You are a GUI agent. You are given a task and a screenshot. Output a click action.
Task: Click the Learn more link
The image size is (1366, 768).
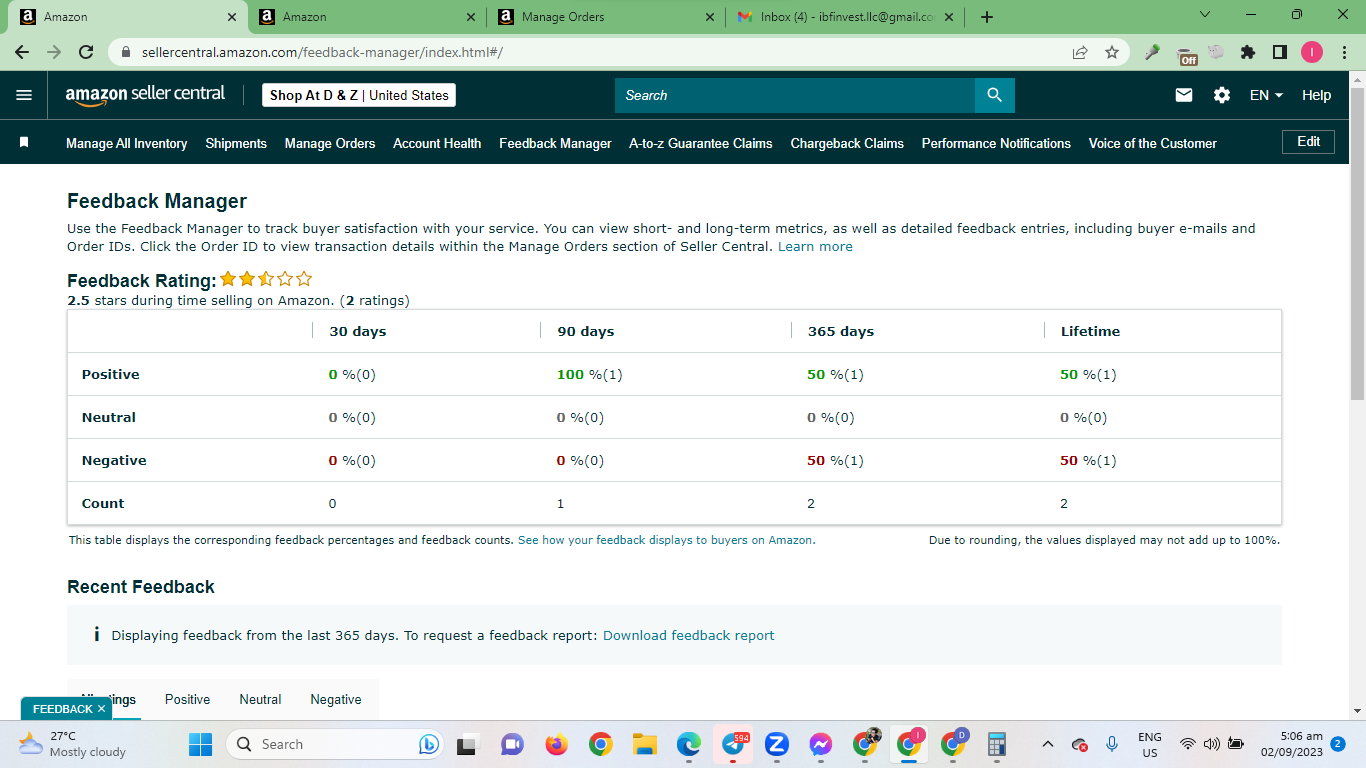pos(815,246)
